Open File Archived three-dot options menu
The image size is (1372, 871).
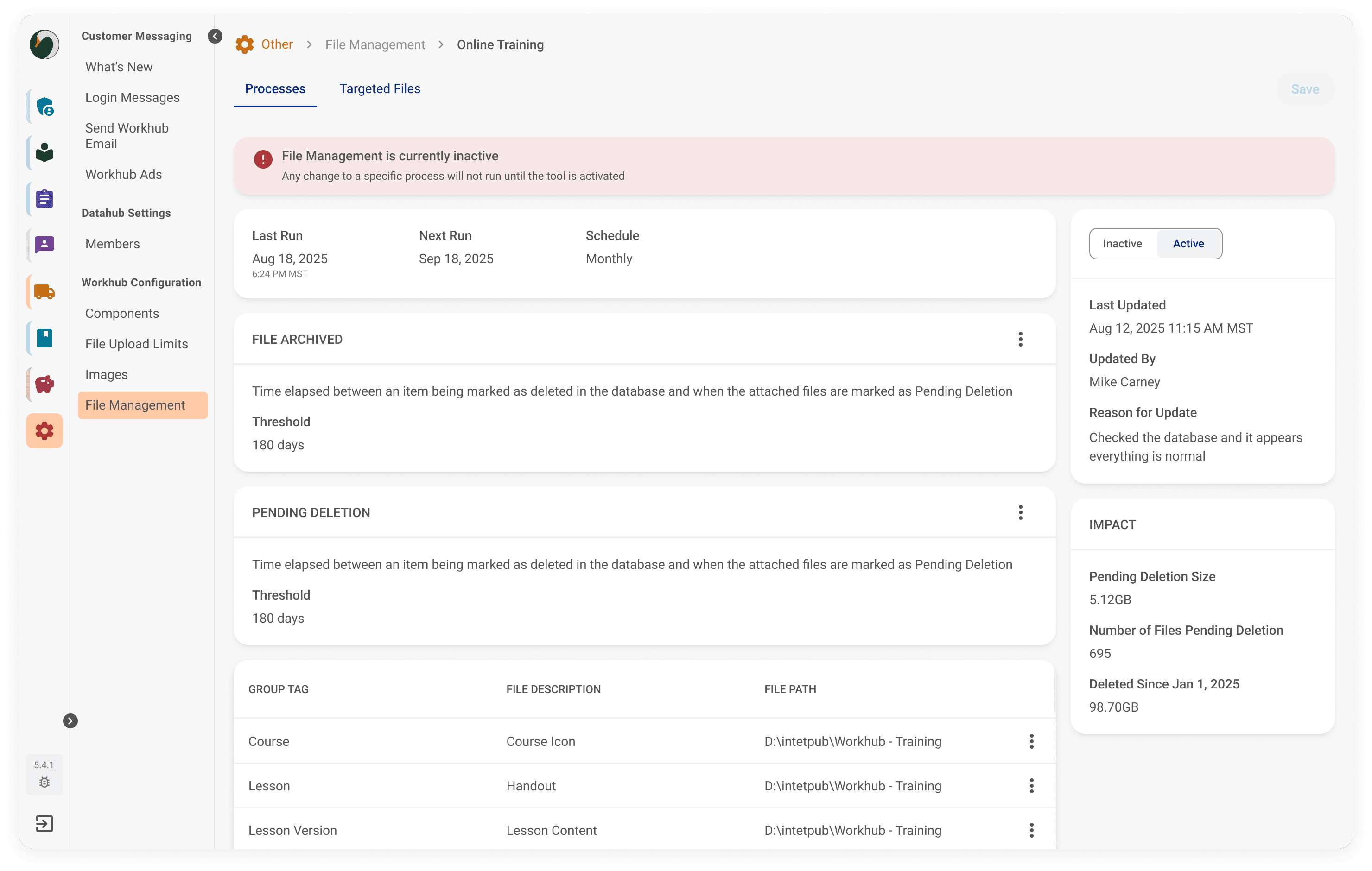coord(1020,340)
